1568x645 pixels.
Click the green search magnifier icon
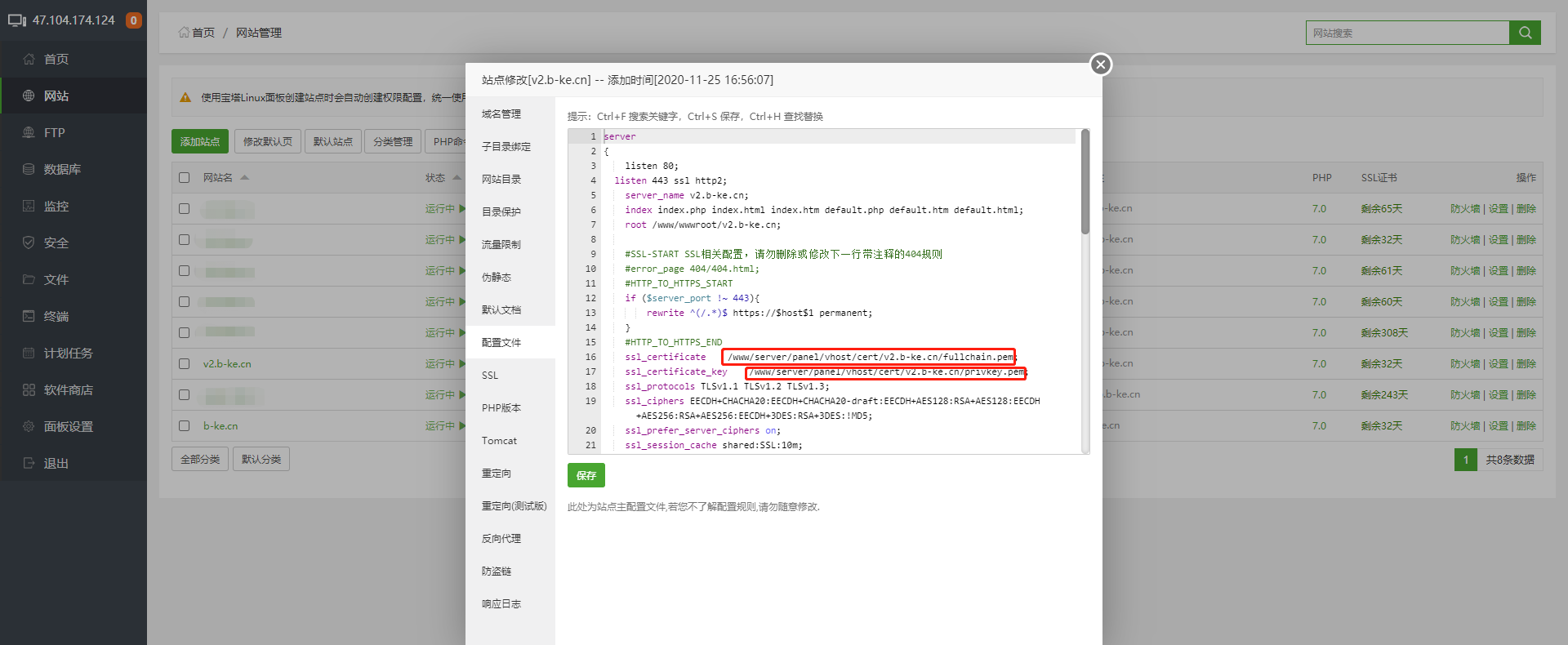tap(1525, 33)
